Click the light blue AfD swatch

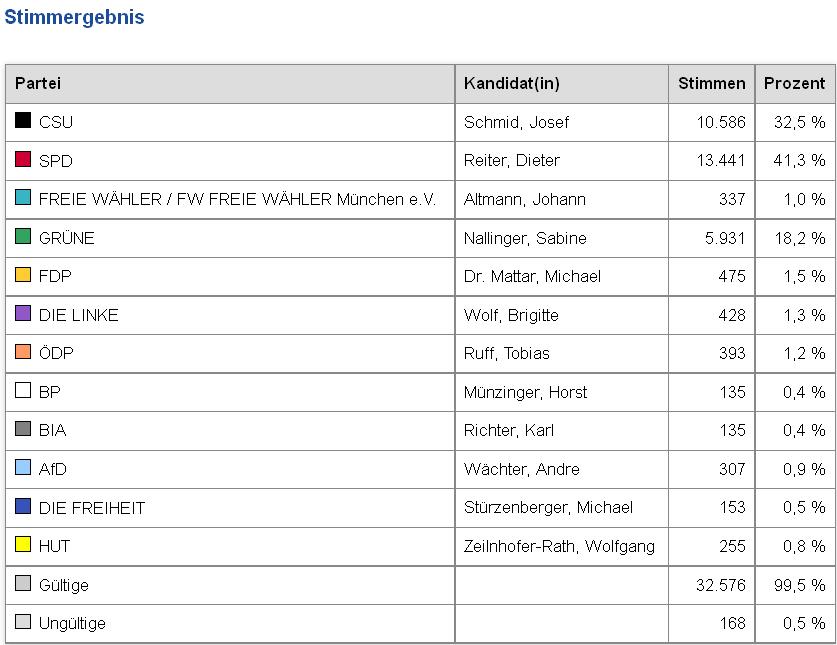tap(23, 468)
